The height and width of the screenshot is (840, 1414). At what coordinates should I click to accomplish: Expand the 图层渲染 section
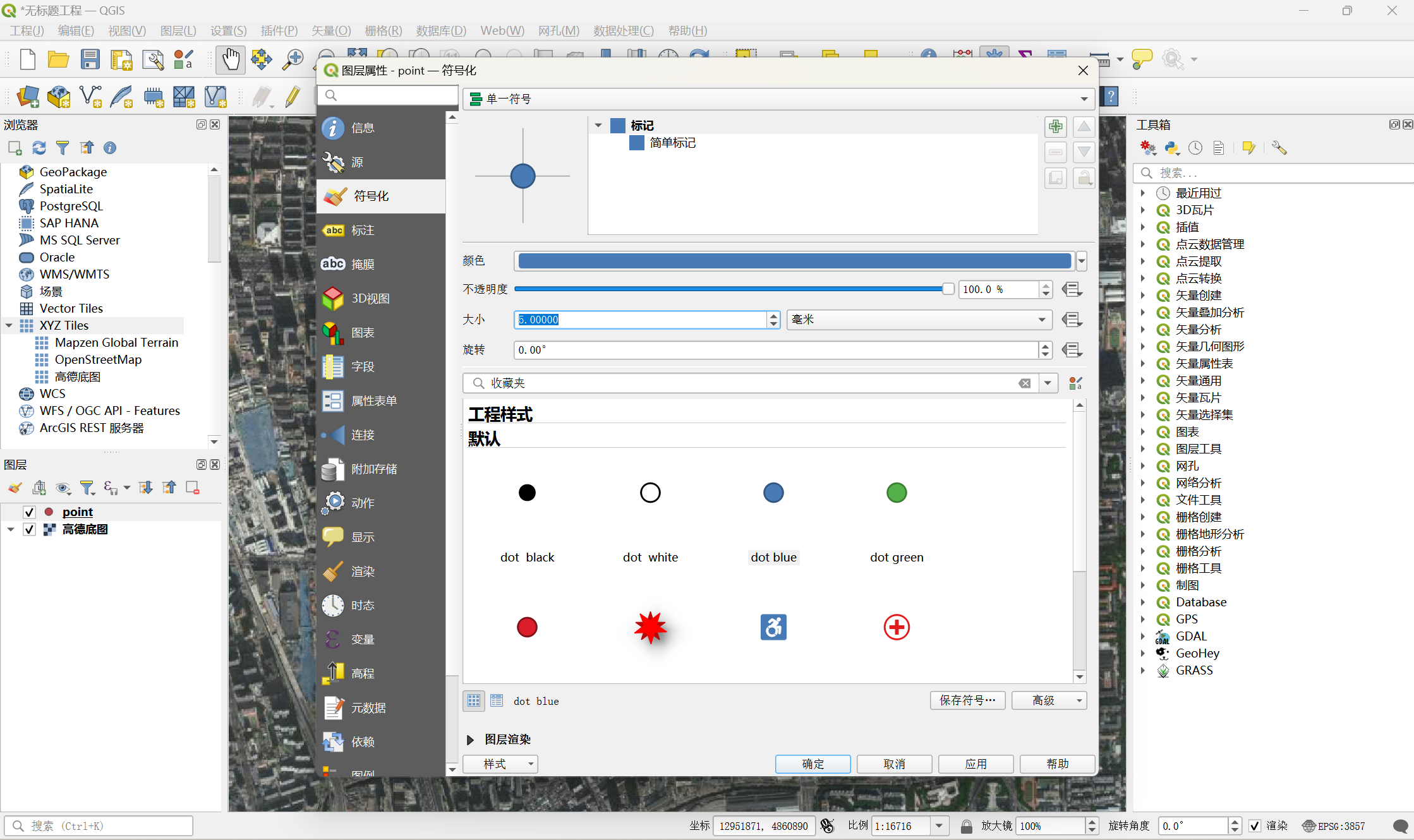click(x=471, y=740)
